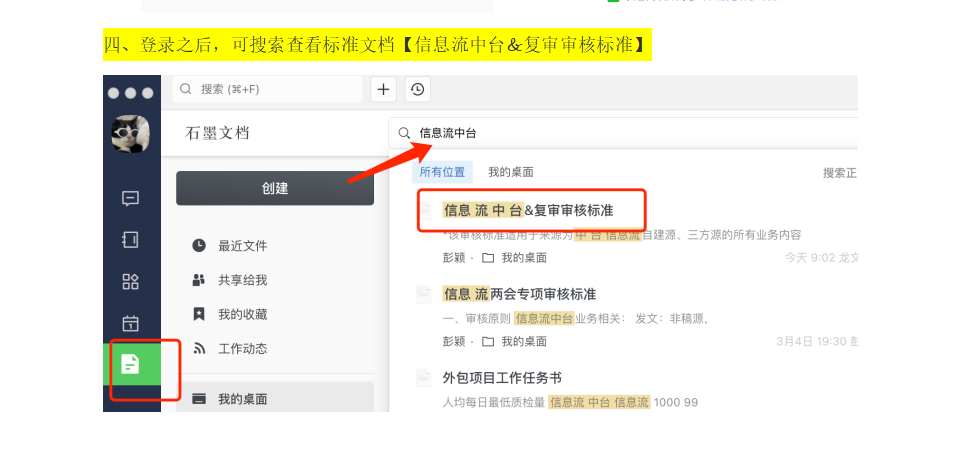Click the yellow highlighted heading 四、登录之后

[x=377, y=45]
